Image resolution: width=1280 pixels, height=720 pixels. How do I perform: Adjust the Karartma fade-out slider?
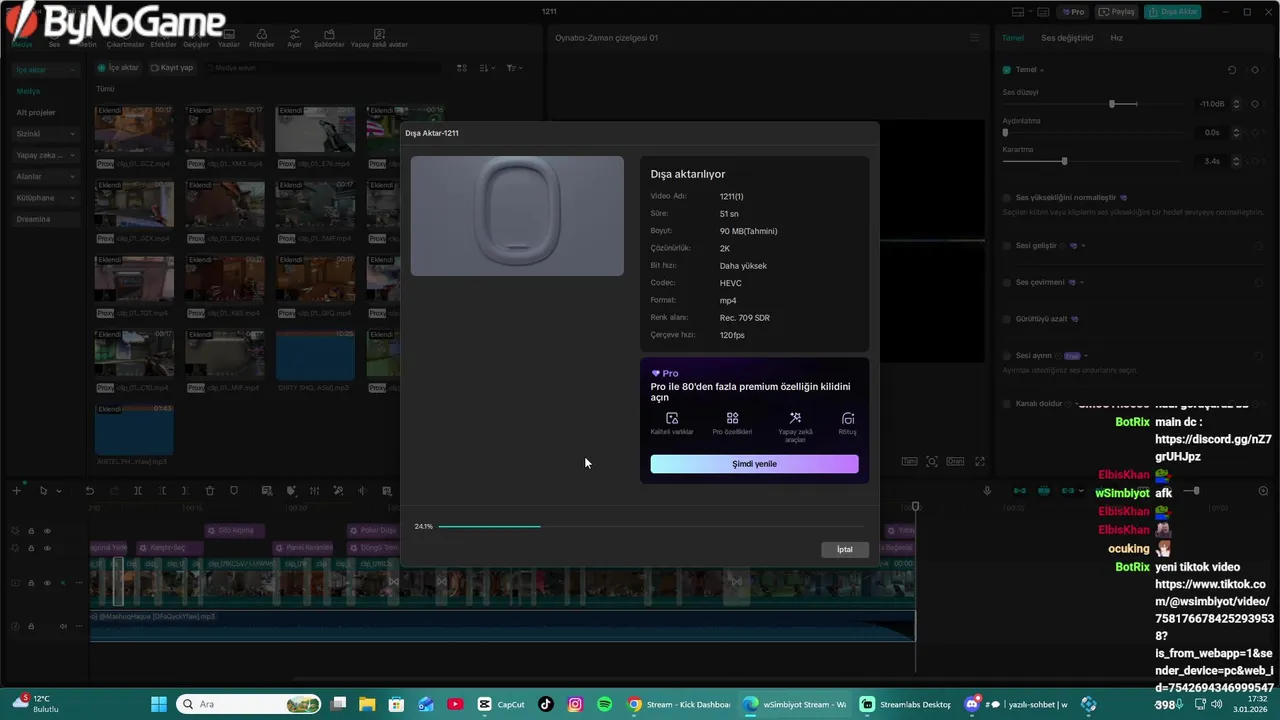[x=1064, y=161]
